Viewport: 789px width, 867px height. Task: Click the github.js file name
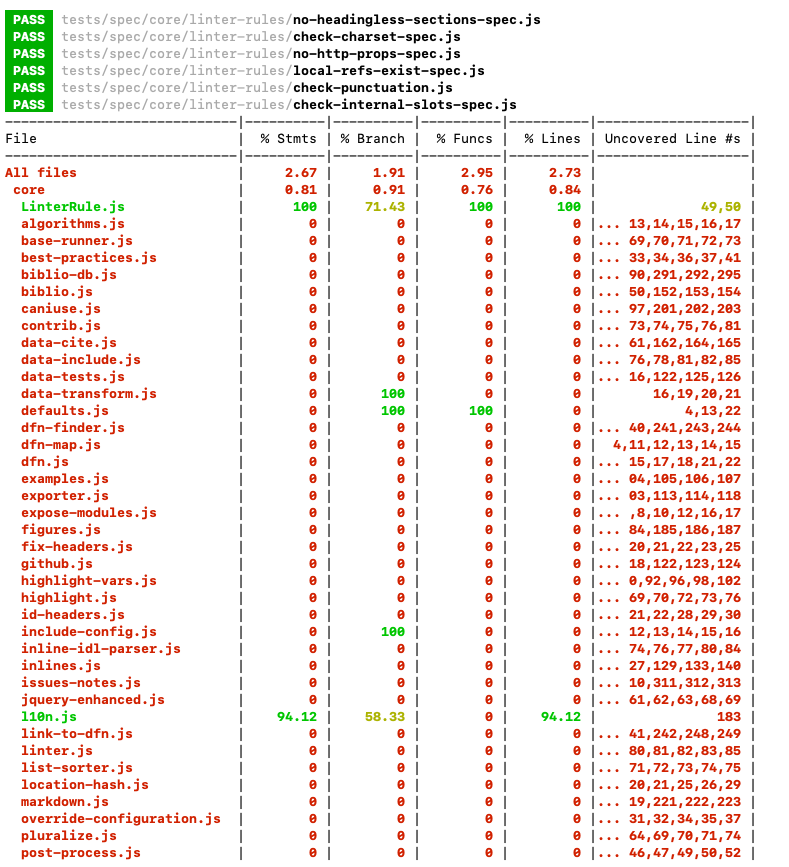coord(57,564)
